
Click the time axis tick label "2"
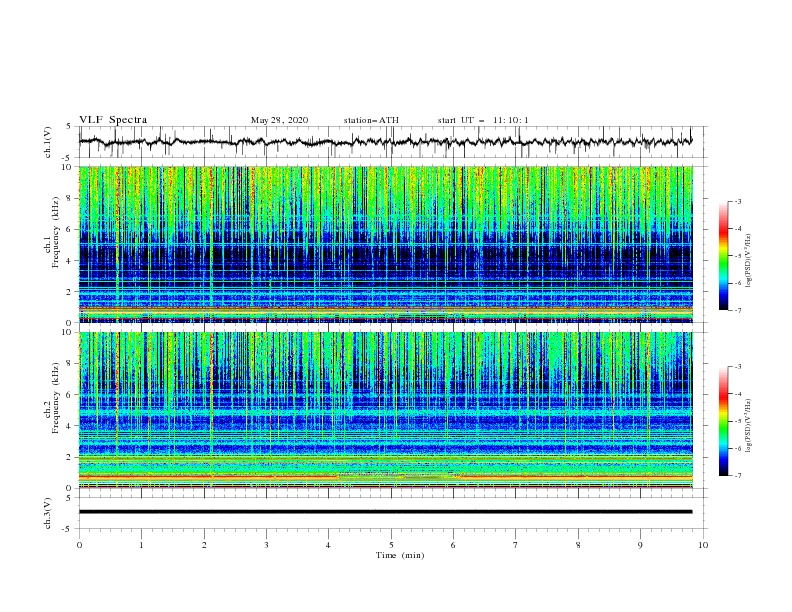pos(204,545)
